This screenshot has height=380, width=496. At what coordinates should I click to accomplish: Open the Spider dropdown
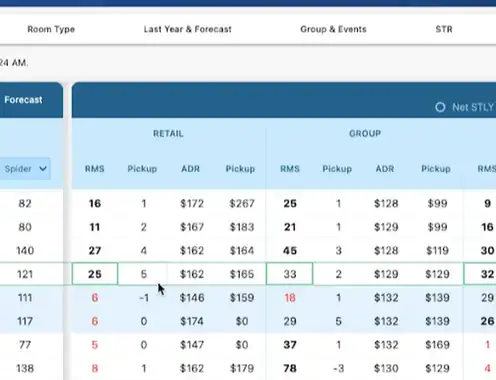(25, 169)
